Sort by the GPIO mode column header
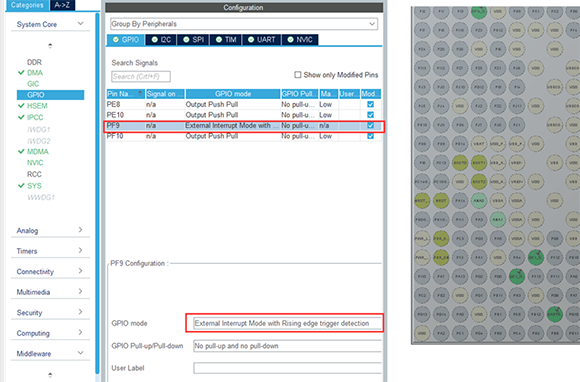 point(233,94)
